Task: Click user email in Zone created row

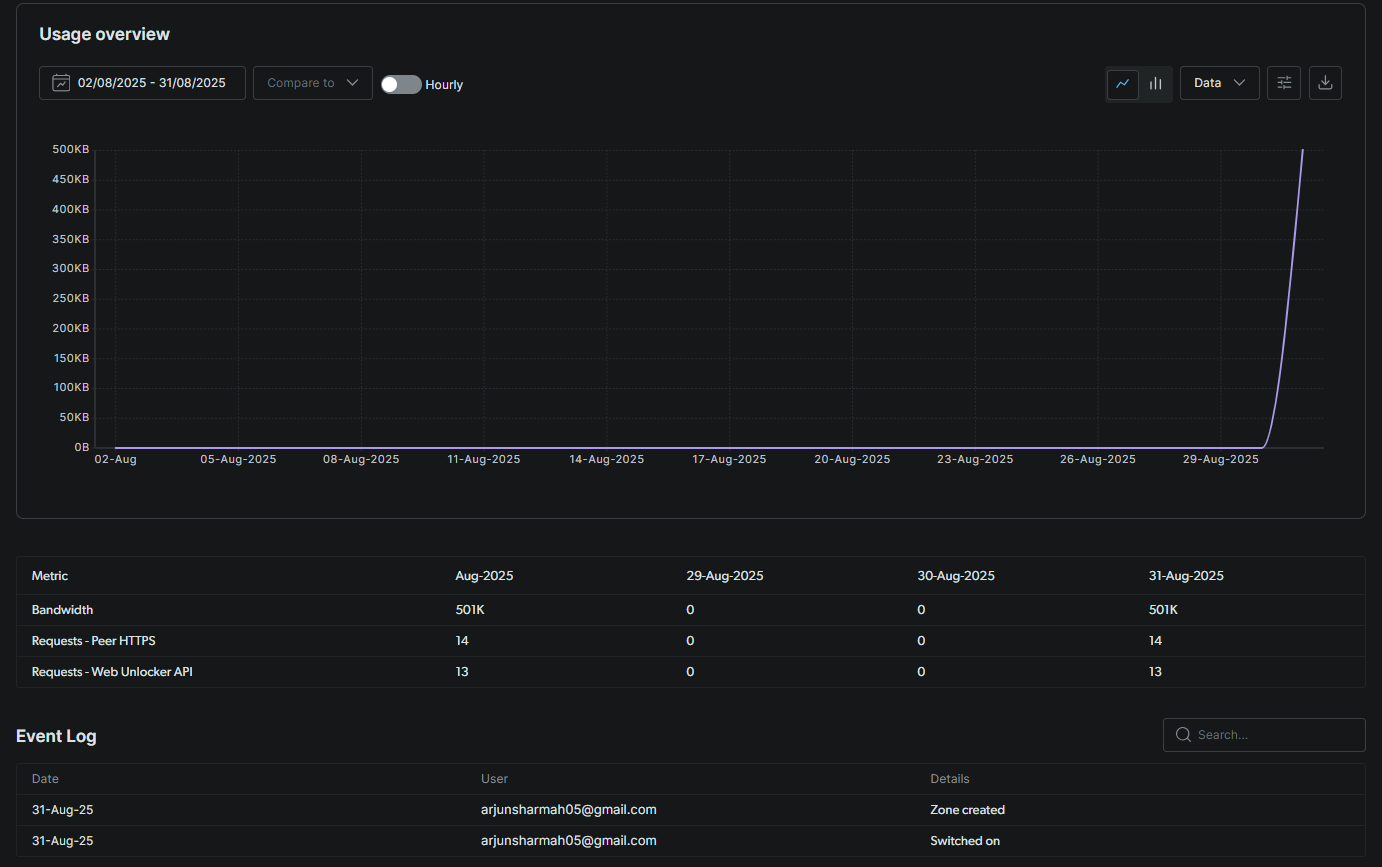Action: [569, 810]
